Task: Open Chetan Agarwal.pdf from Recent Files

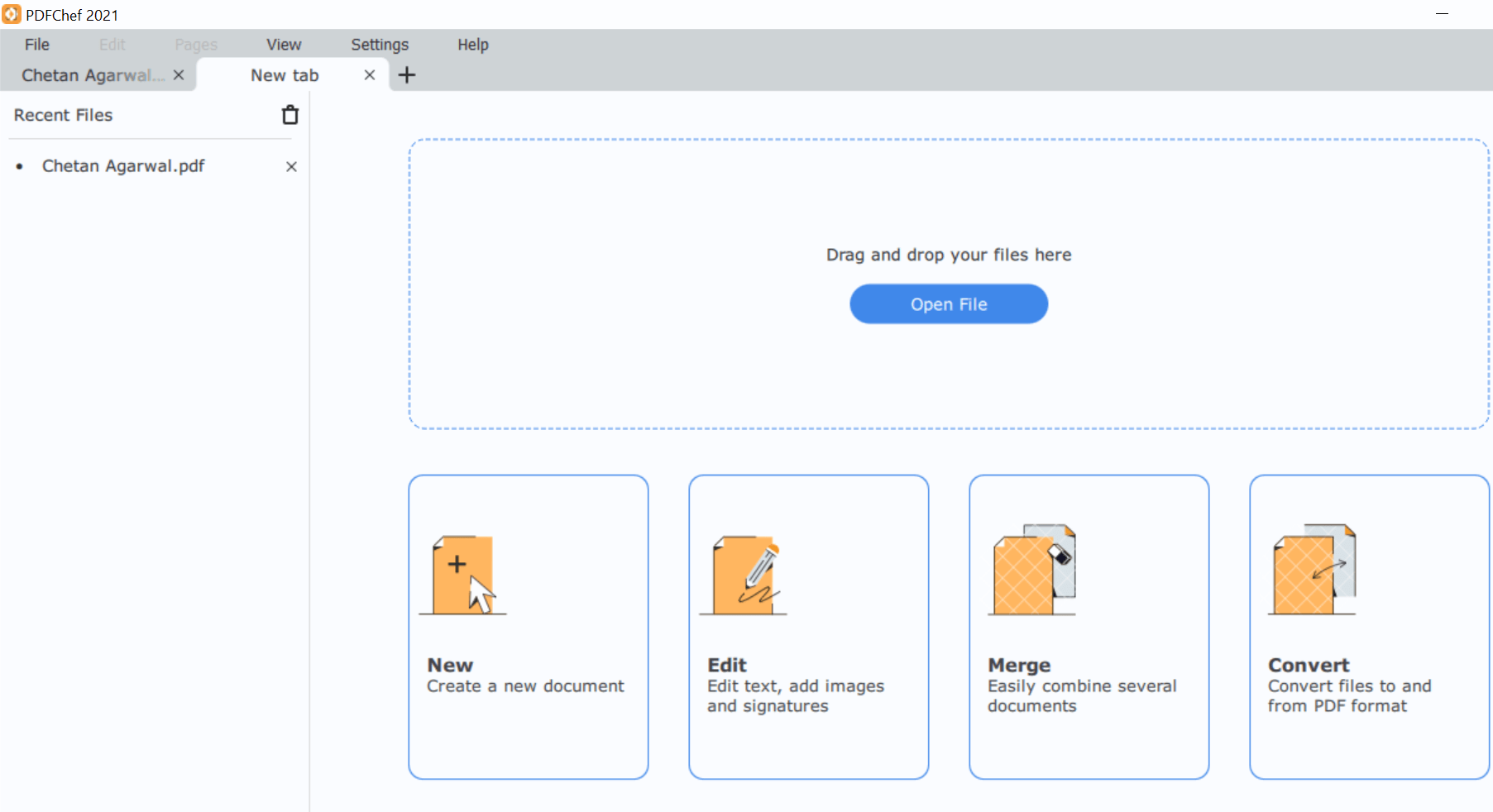Action: click(x=122, y=166)
